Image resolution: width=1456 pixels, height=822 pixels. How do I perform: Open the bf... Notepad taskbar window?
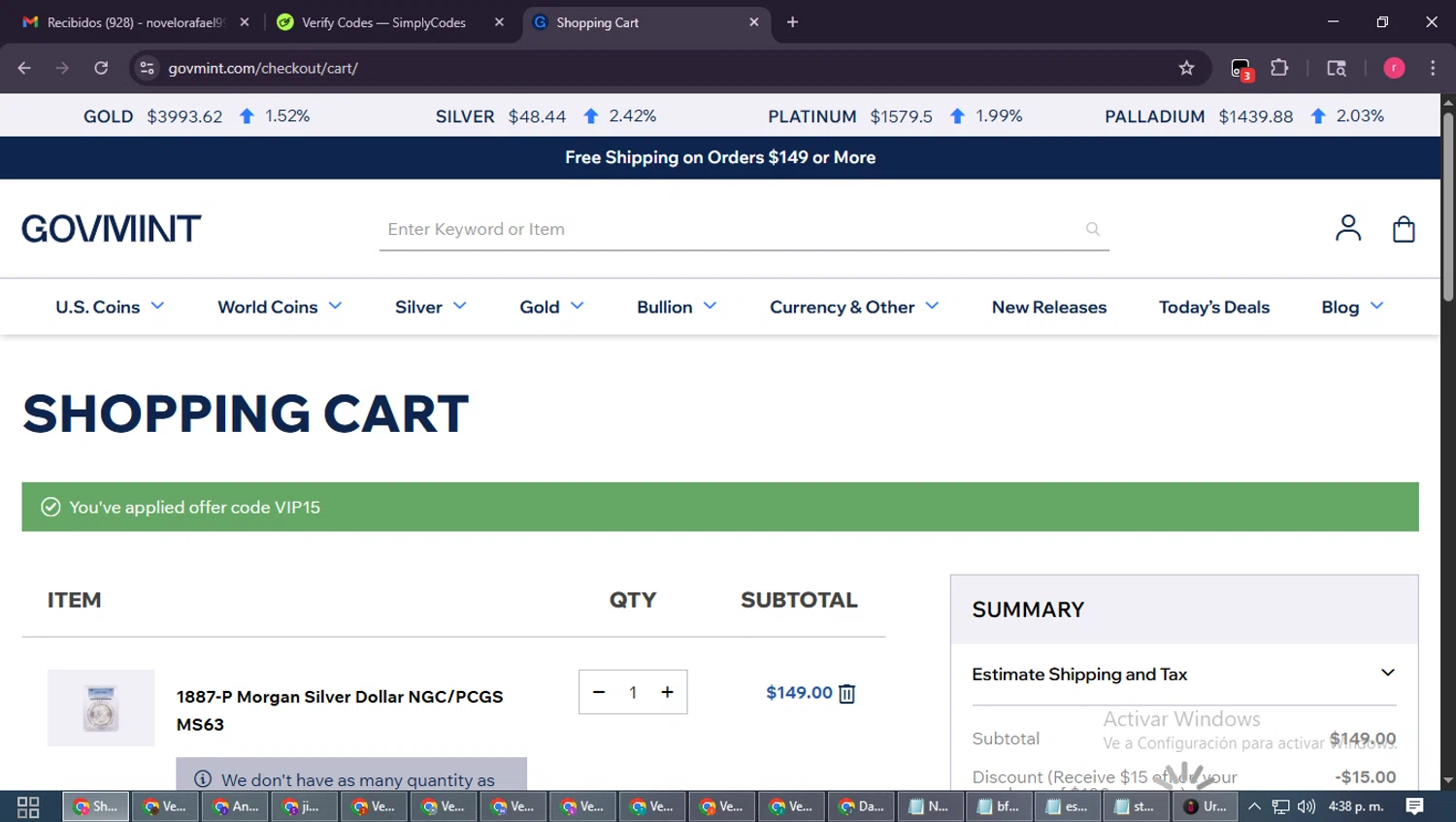998,806
